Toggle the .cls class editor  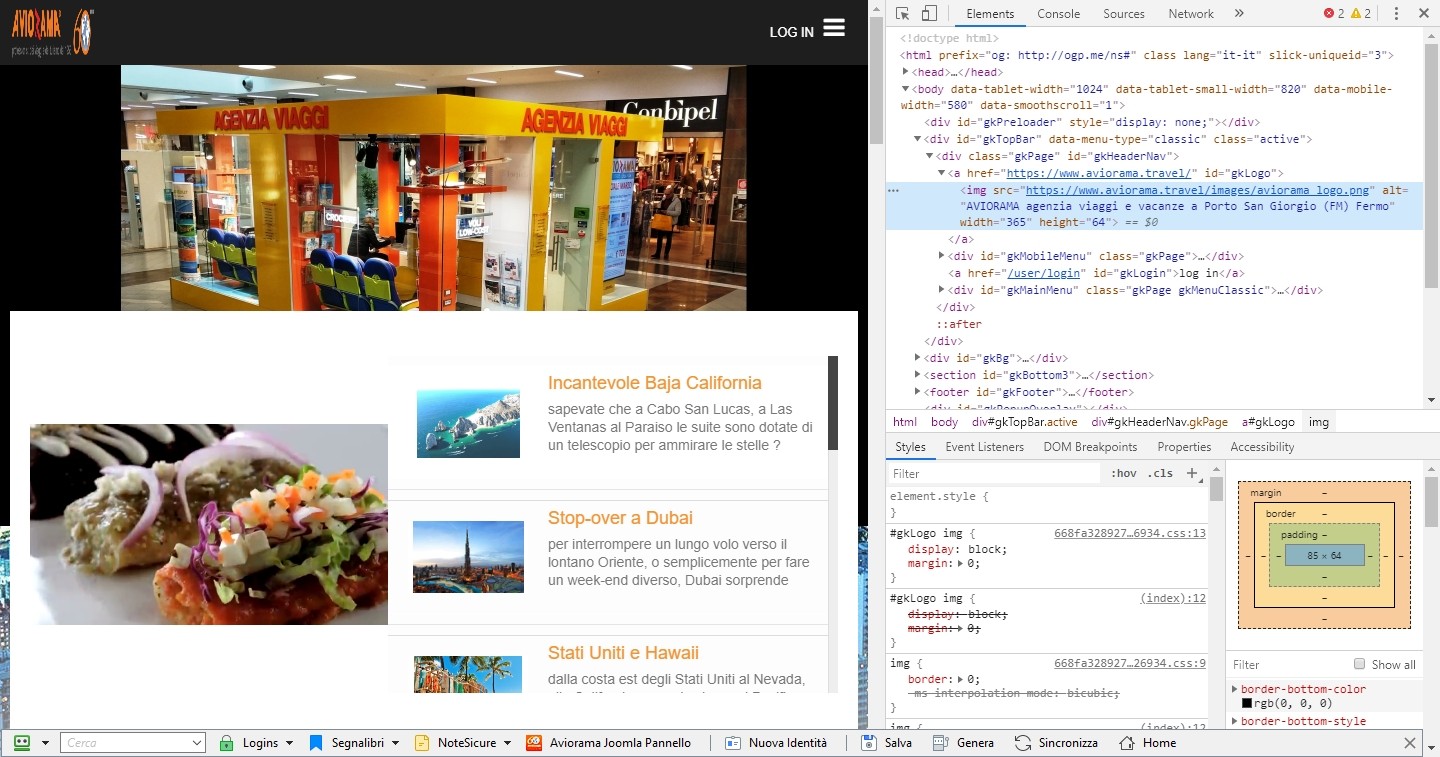click(x=1160, y=473)
